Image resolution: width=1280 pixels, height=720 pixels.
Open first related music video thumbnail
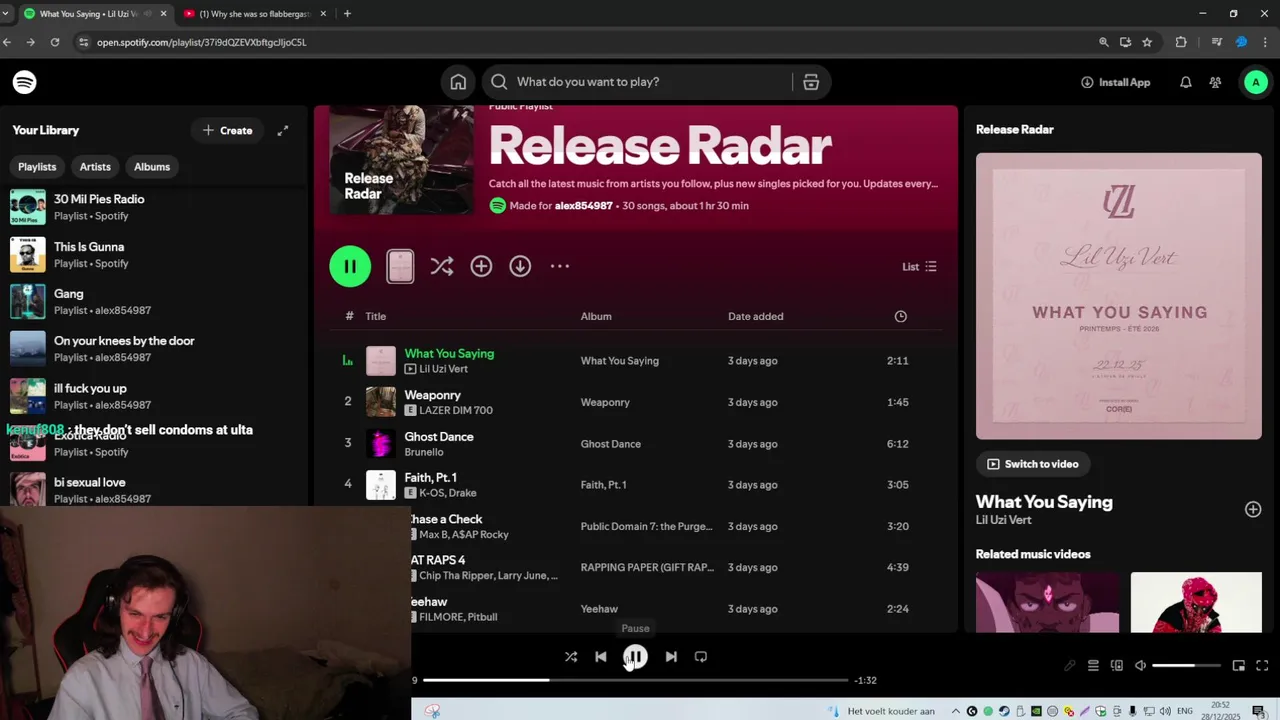click(x=1048, y=602)
